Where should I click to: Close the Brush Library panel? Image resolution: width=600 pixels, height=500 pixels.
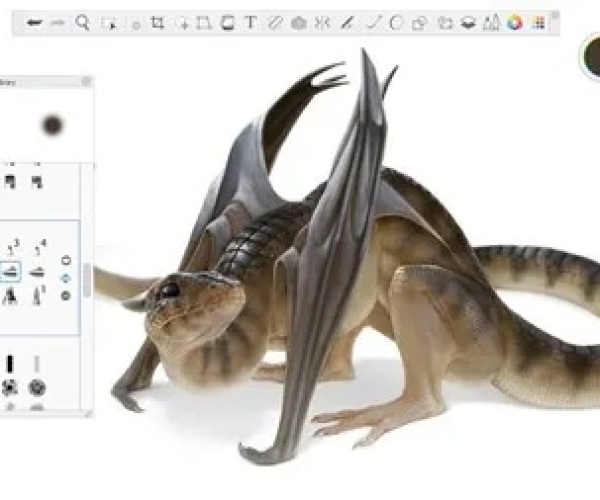[x=86, y=82]
